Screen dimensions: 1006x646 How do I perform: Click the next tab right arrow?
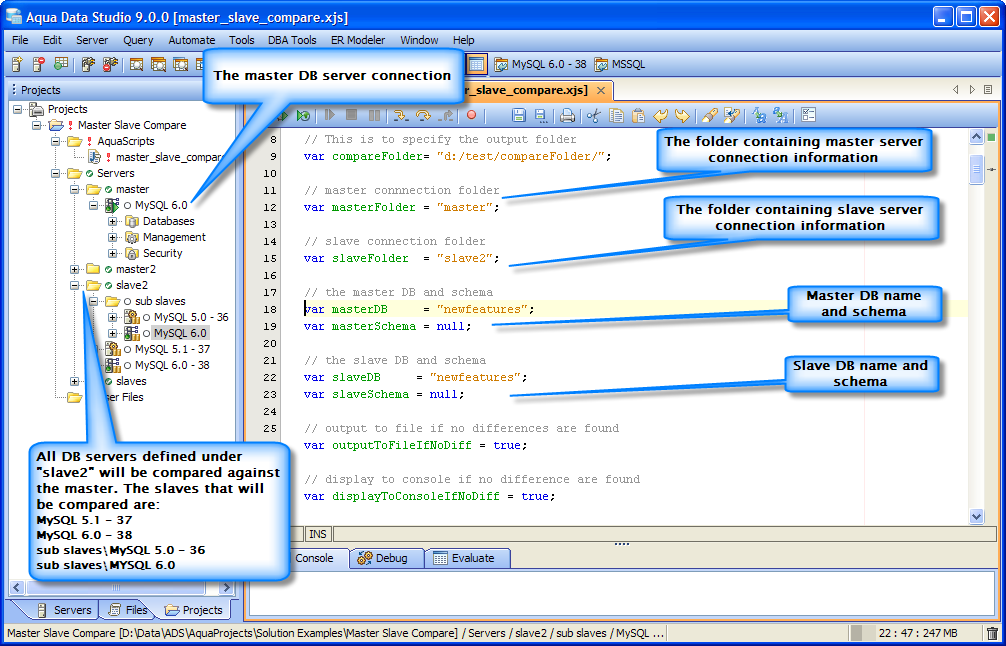click(972, 90)
